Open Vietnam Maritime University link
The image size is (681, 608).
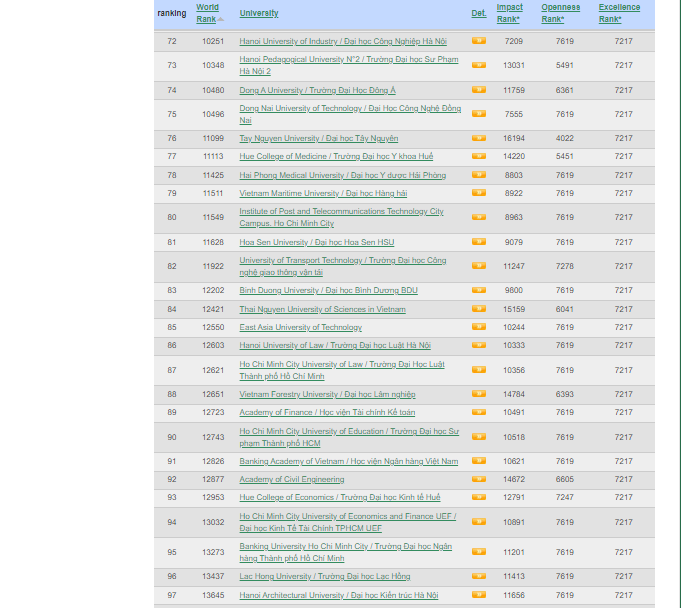323,193
